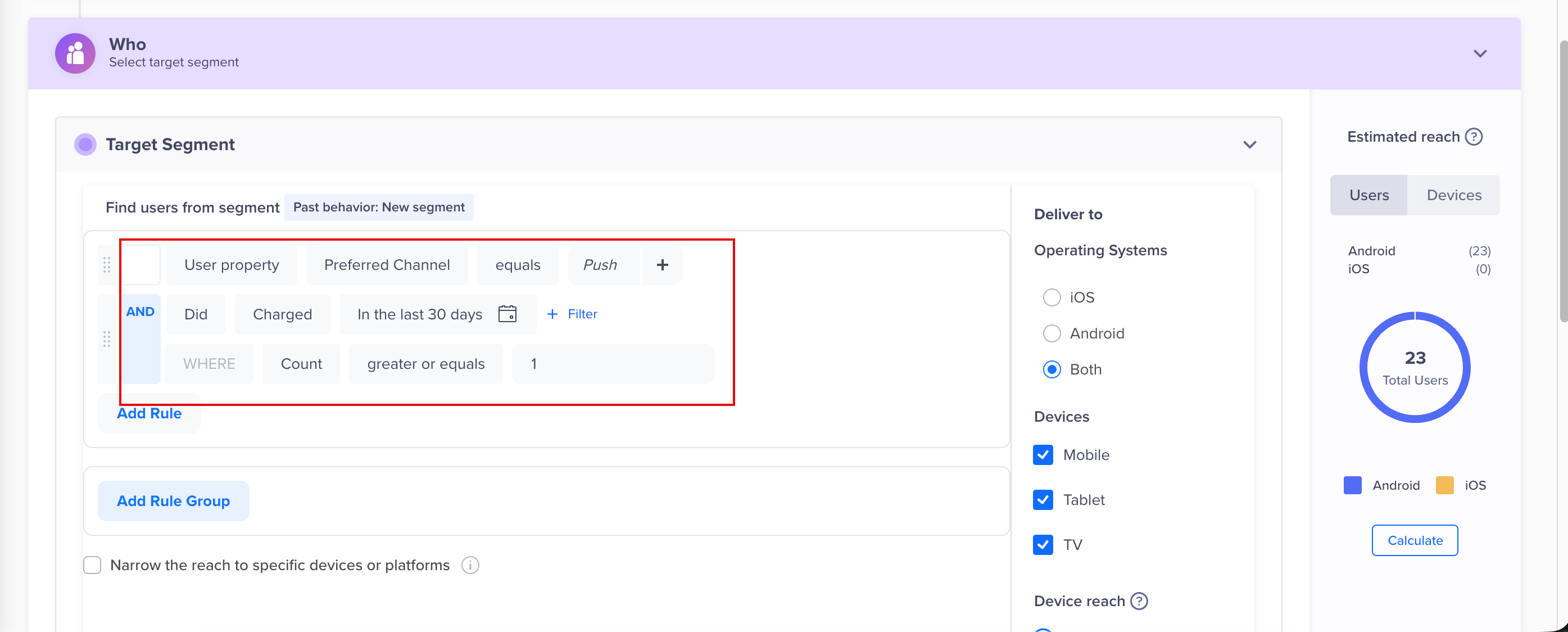Uncheck the Tablet device checkbox
1568x632 pixels.
[x=1043, y=500]
